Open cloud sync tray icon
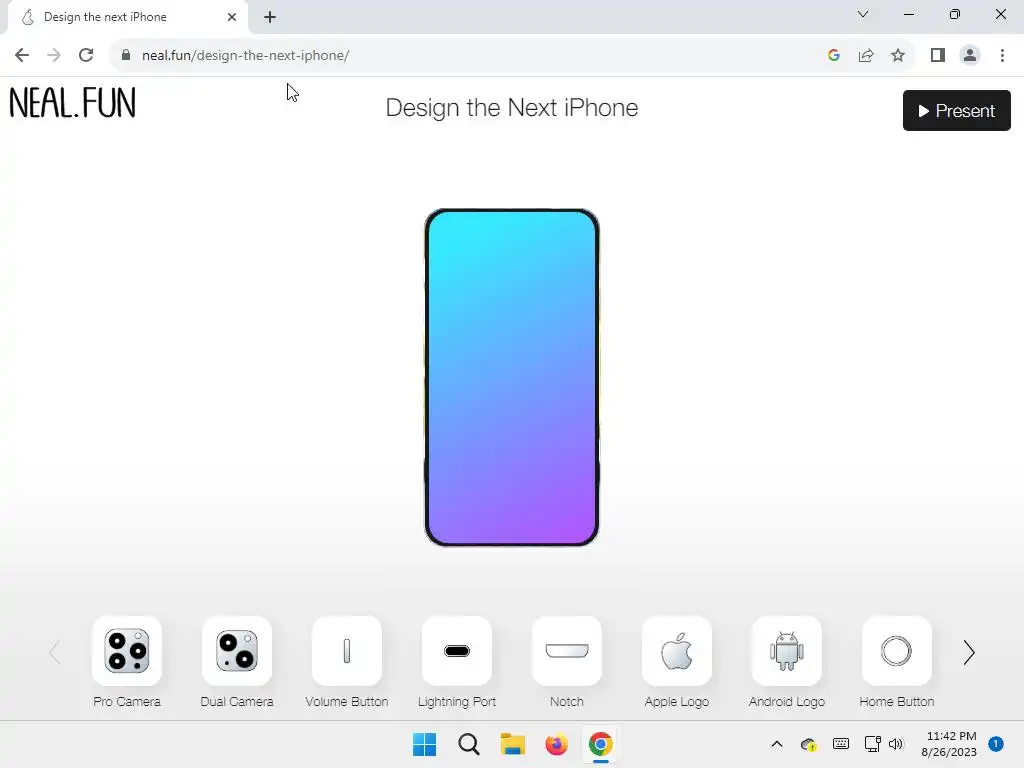Image resolution: width=1024 pixels, height=768 pixels. pyautogui.click(x=808, y=744)
